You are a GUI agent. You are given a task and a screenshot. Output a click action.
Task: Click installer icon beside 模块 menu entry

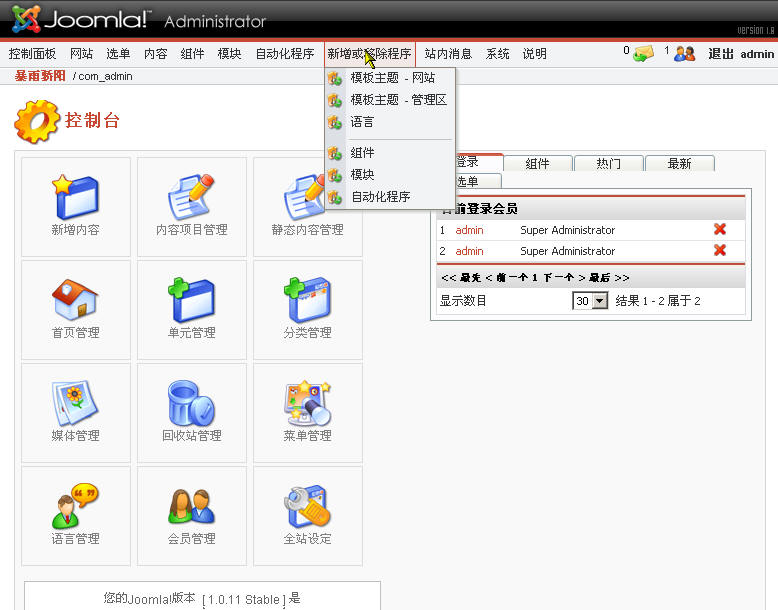click(335, 175)
